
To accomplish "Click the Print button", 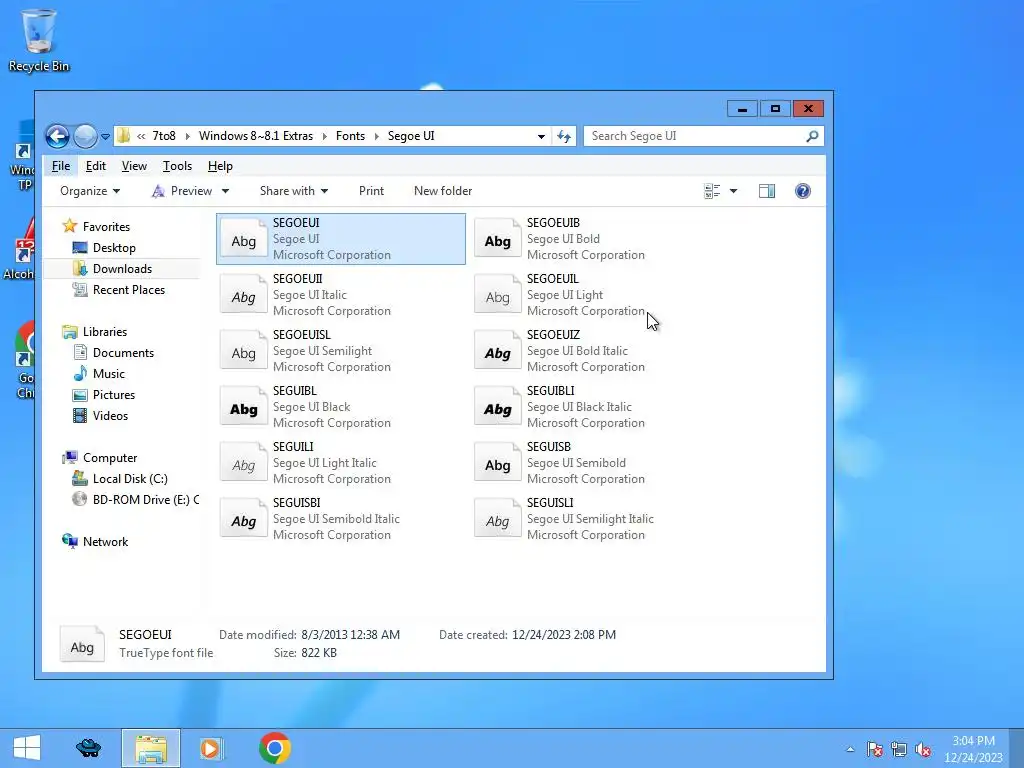I will click(371, 191).
